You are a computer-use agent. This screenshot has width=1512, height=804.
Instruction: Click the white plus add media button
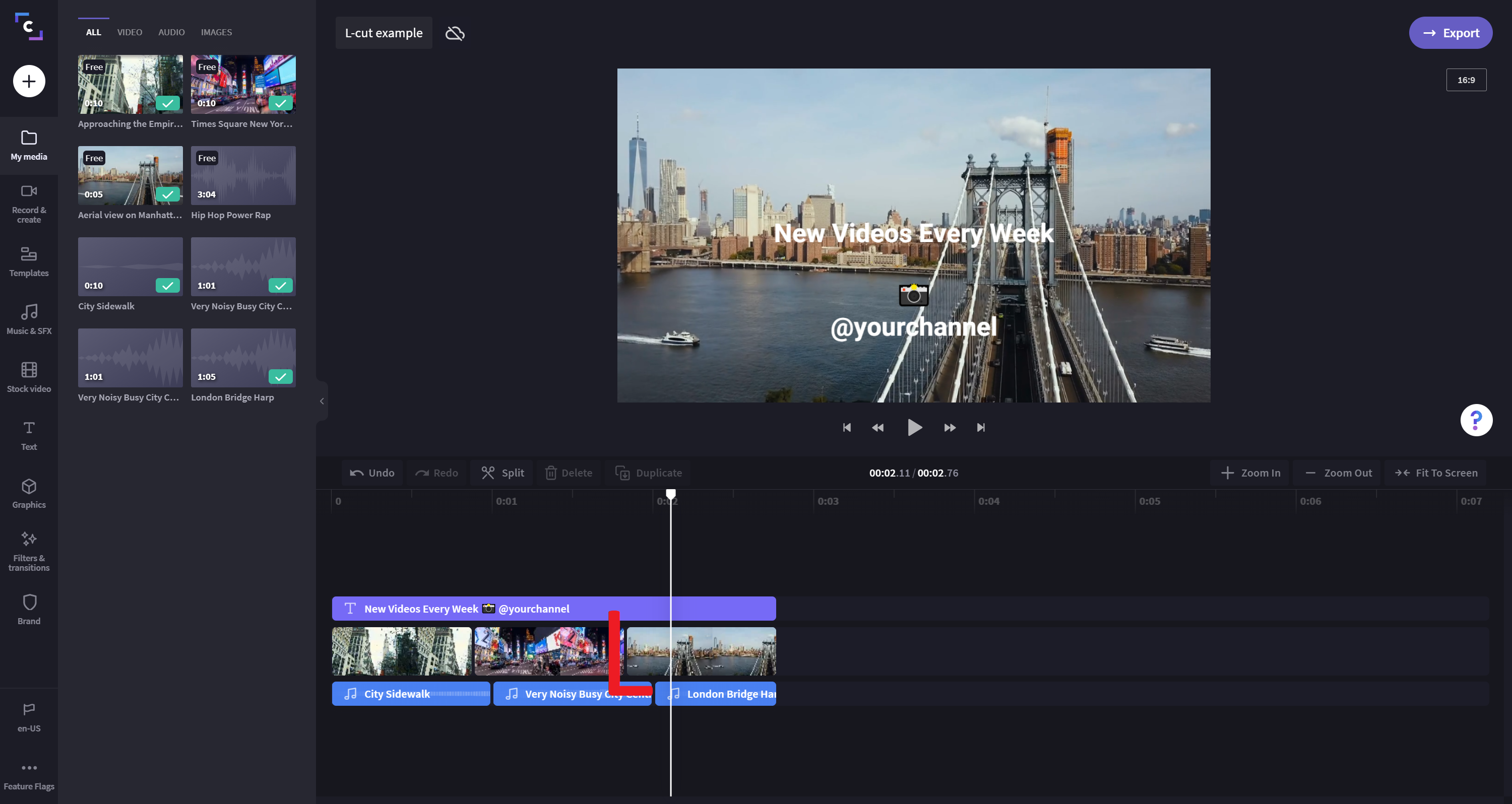click(29, 81)
